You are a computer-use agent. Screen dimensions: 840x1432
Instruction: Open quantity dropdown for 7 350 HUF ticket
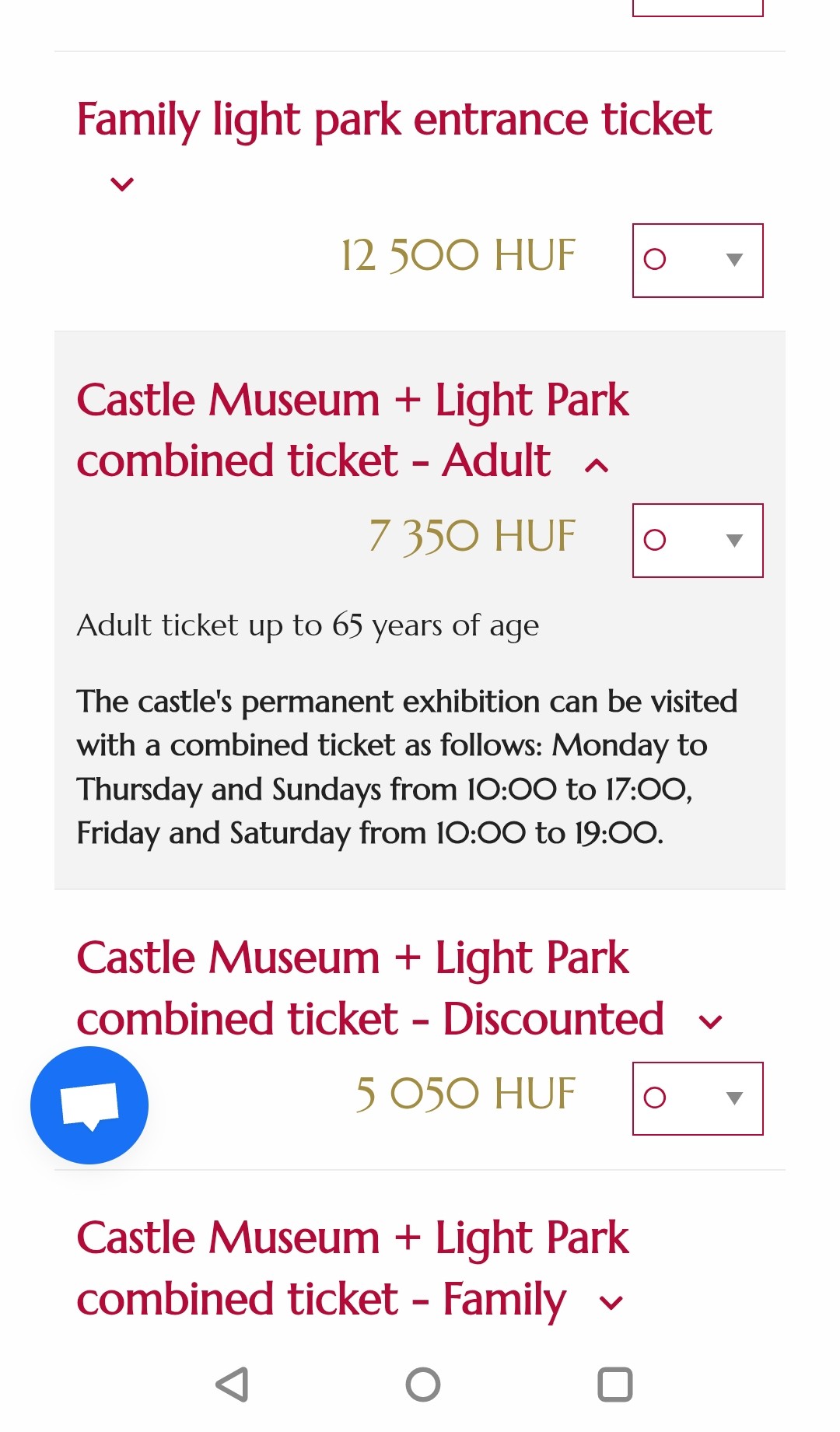point(698,541)
